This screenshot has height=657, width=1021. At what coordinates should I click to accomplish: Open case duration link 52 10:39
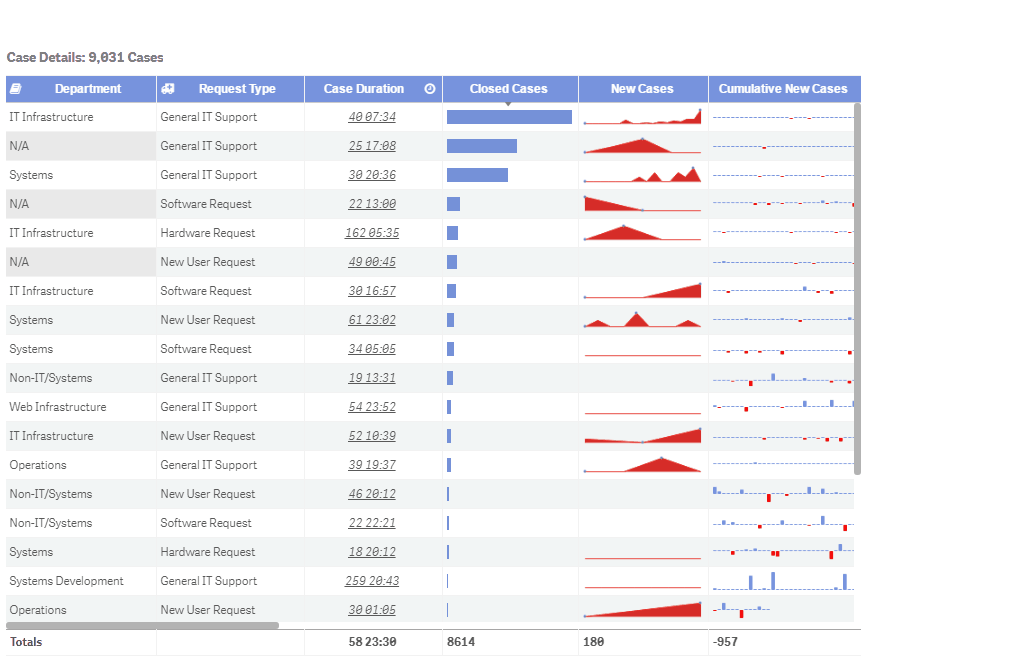click(x=372, y=436)
